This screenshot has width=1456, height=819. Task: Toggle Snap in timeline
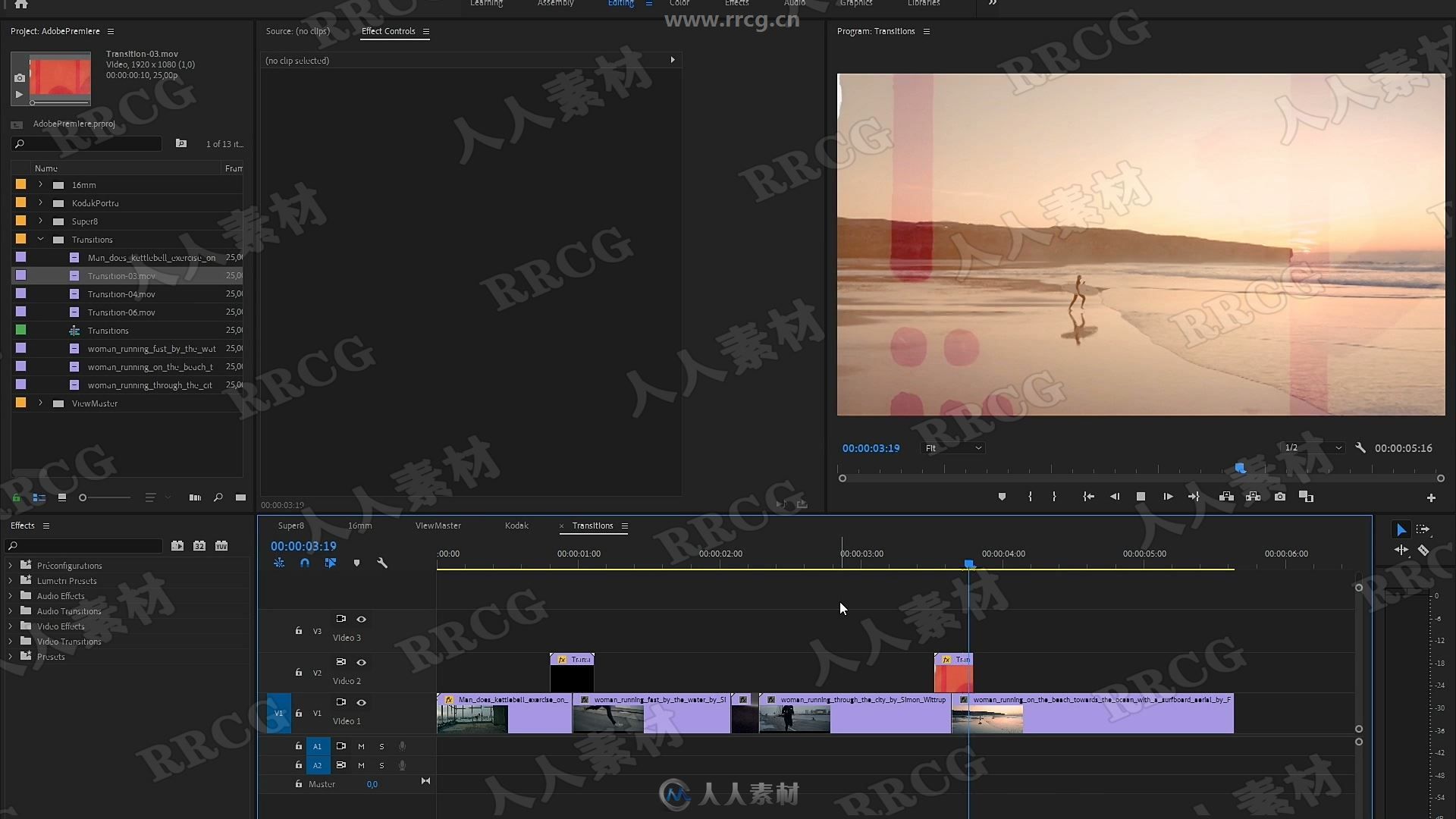click(305, 563)
